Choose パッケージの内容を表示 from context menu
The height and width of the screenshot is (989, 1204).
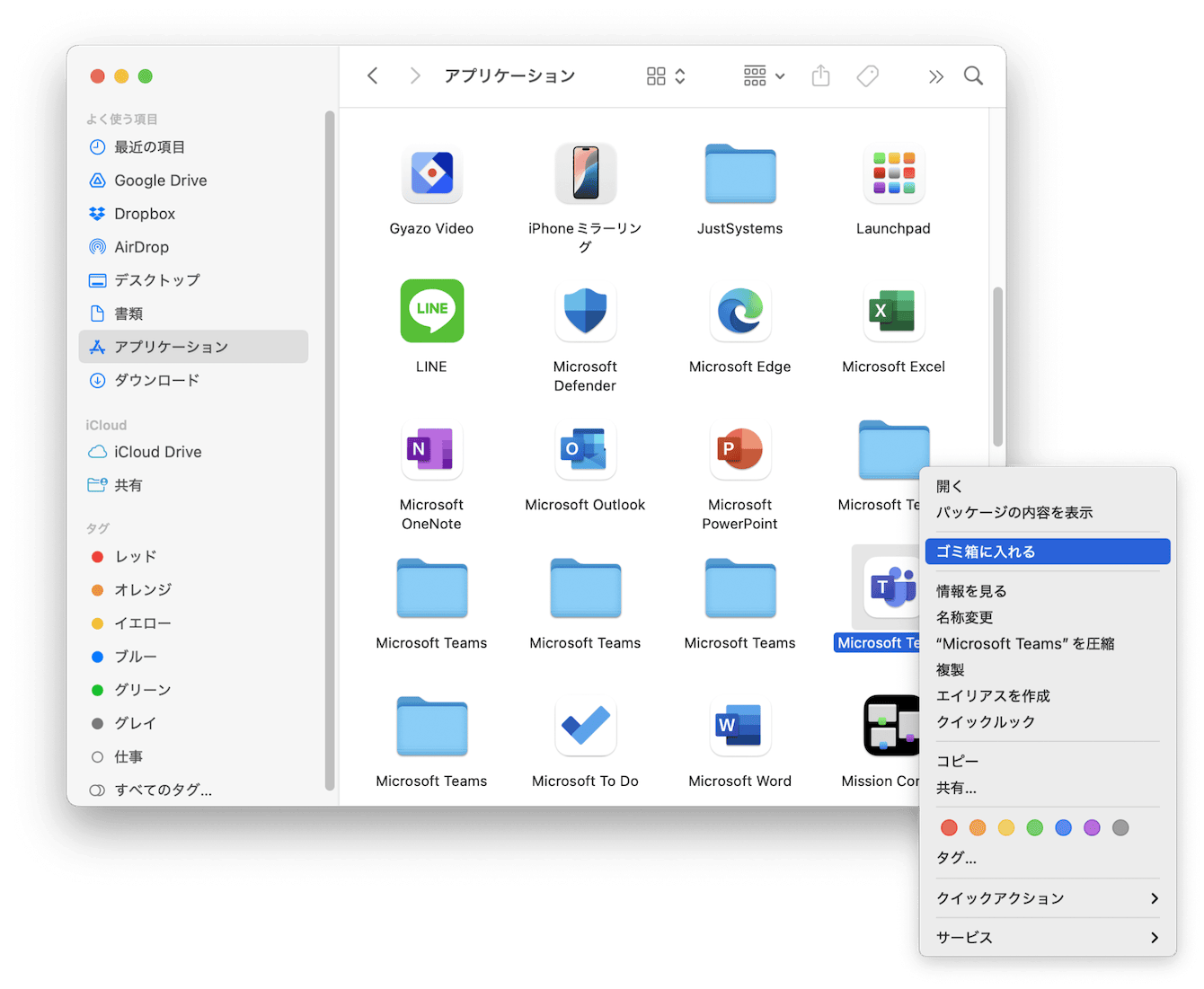point(1048,513)
